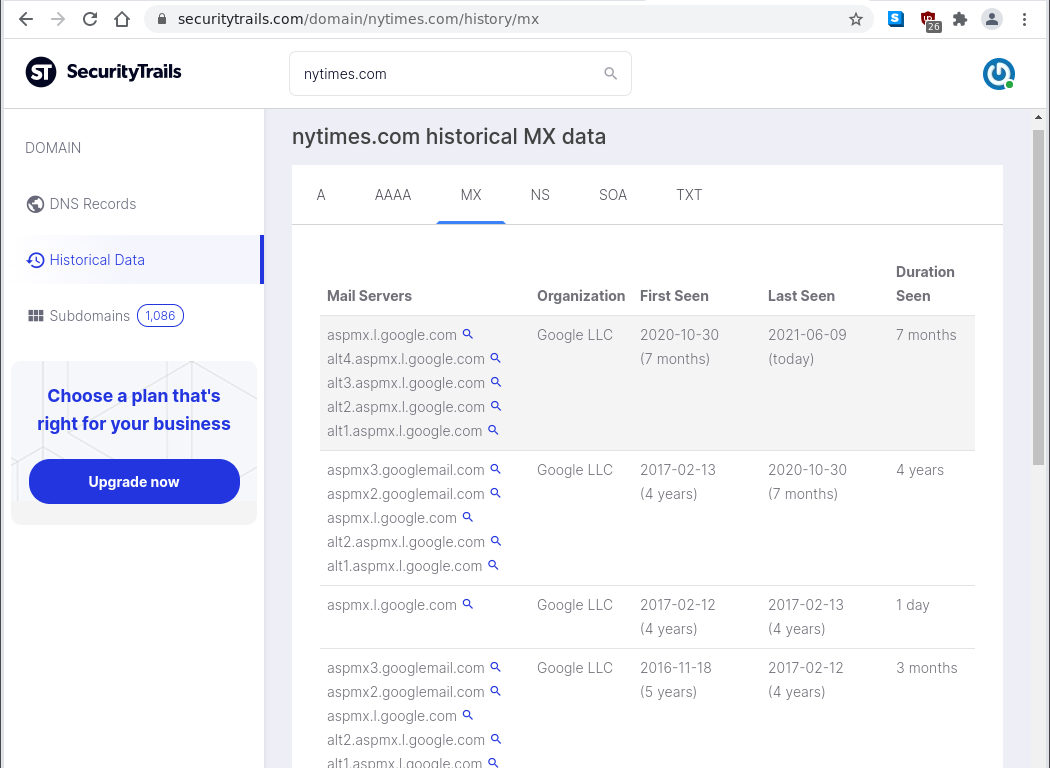
Task: Open the Chrome three-dot menu
Action: coord(1025,19)
